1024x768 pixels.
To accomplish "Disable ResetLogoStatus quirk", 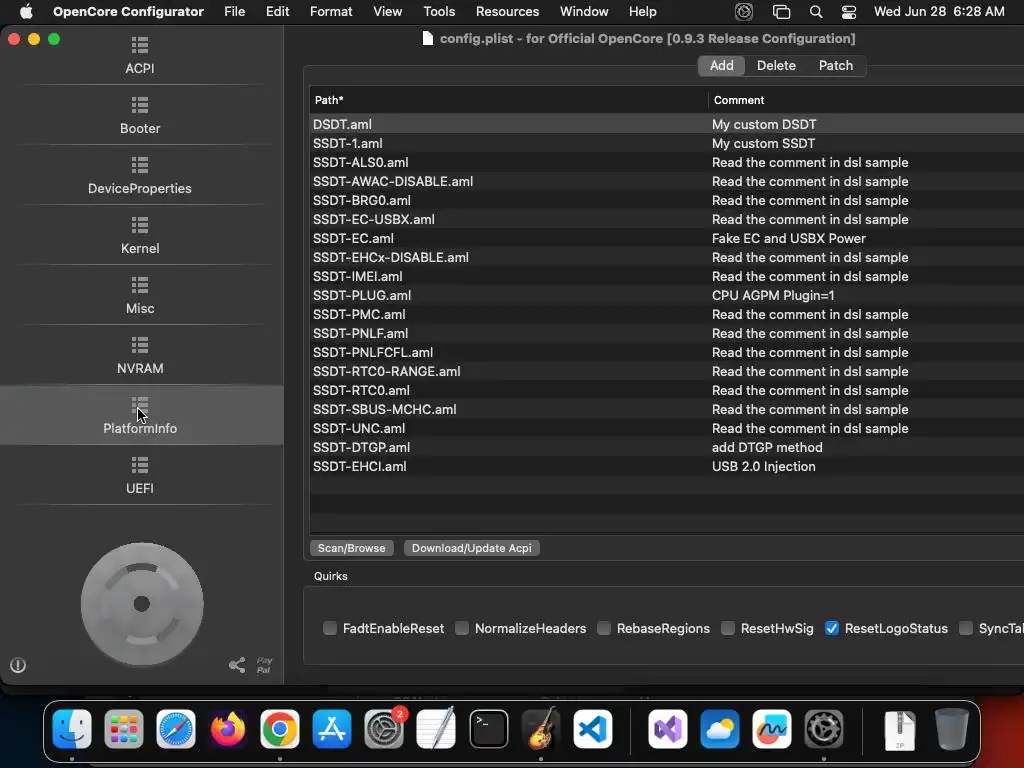I will 831,628.
